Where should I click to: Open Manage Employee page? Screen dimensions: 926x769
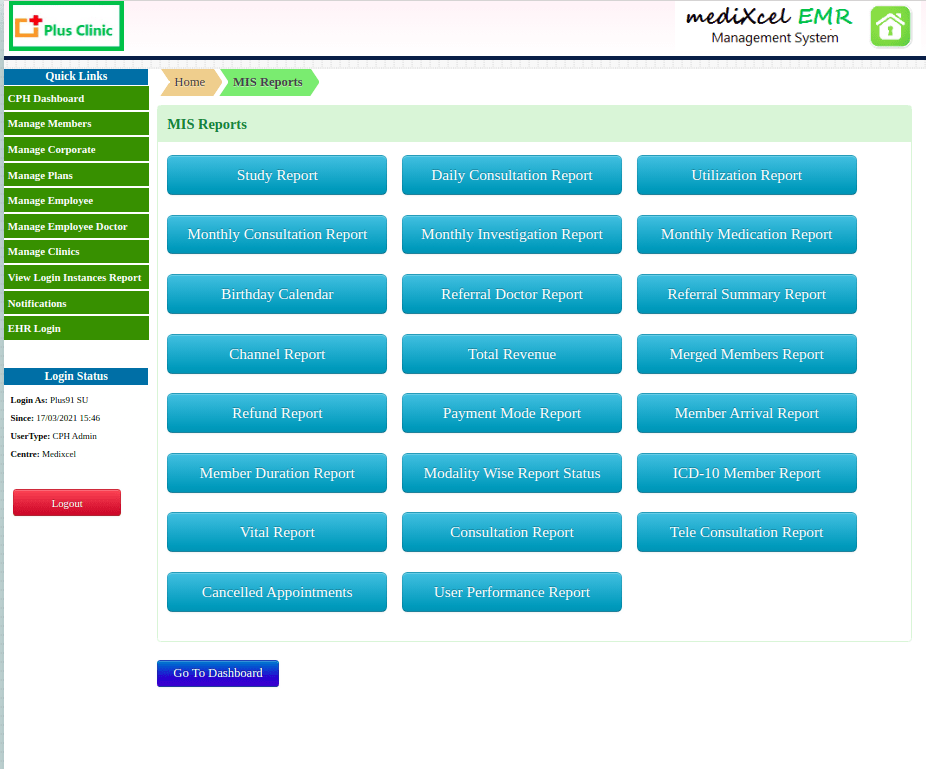[76, 201]
